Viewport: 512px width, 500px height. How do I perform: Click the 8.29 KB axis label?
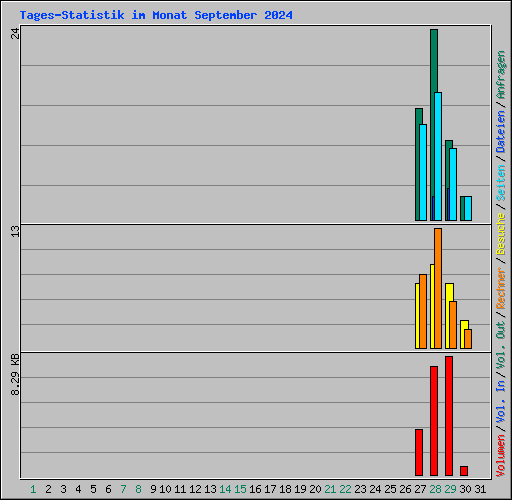(x=15, y=374)
